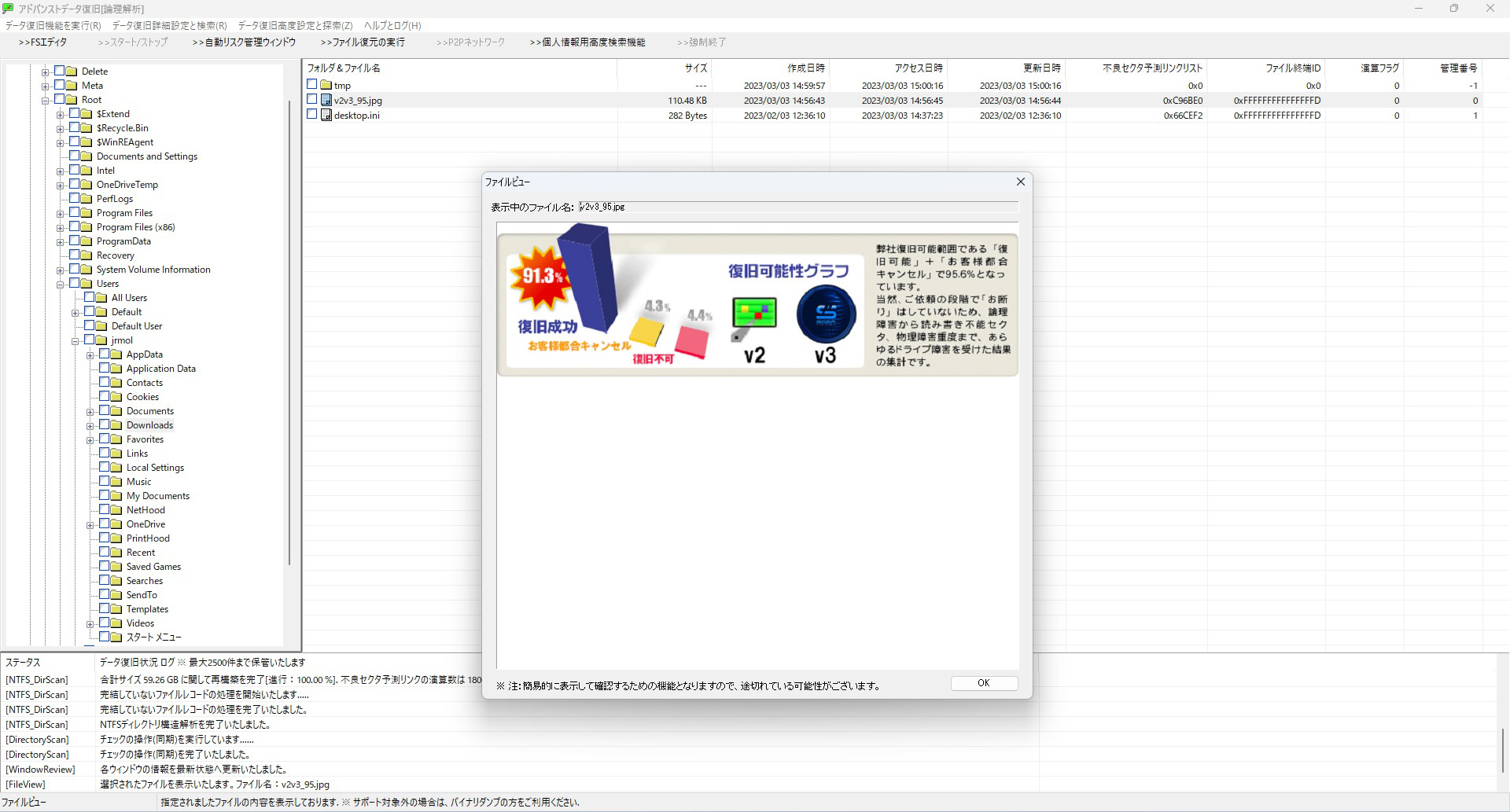Screen dimensions: 1510x812
Task: Click the v2v3_95.jpg image file icon
Action: coord(326,101)
